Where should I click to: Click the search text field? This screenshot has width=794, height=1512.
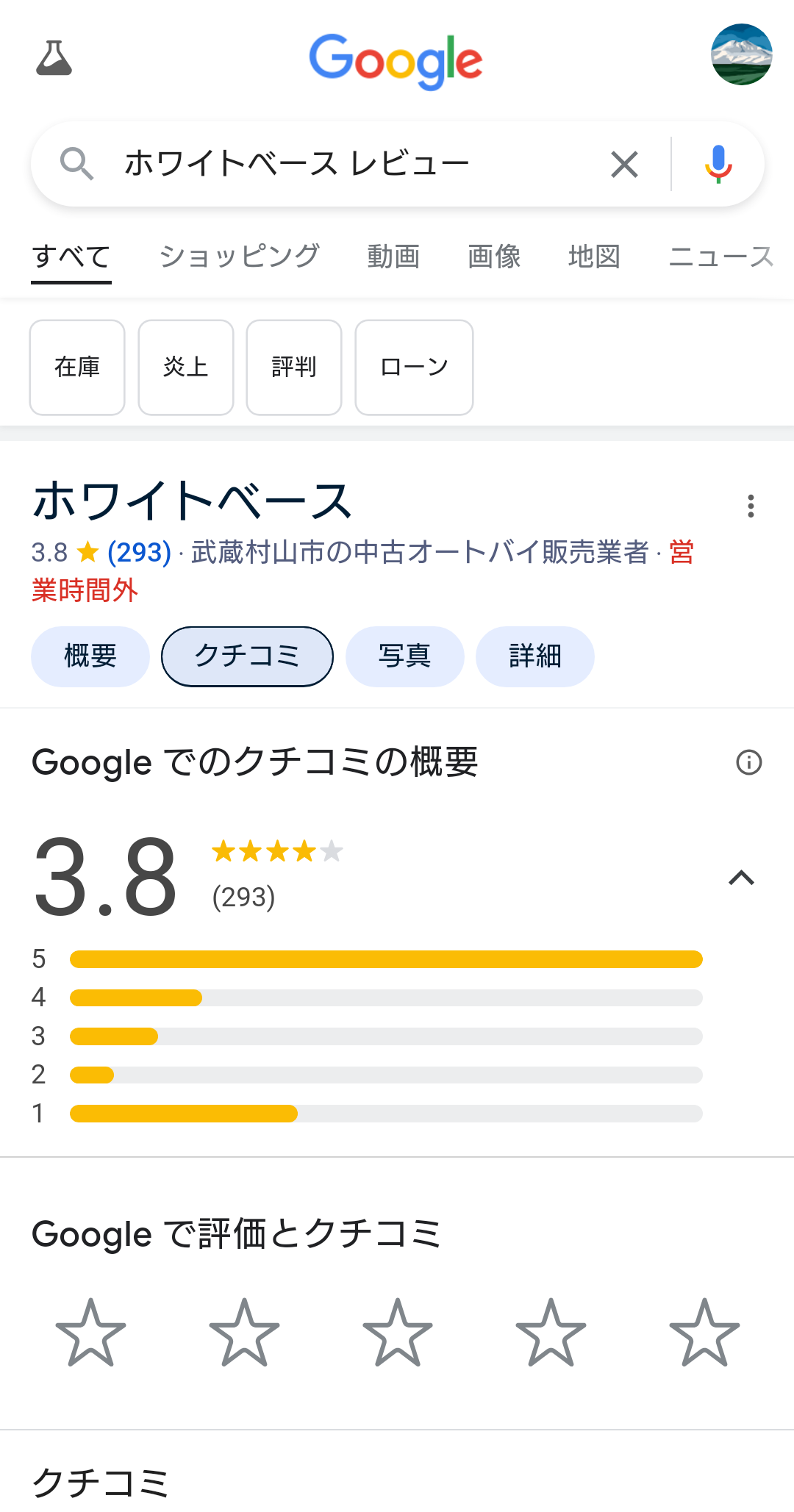tap(353, 164)
